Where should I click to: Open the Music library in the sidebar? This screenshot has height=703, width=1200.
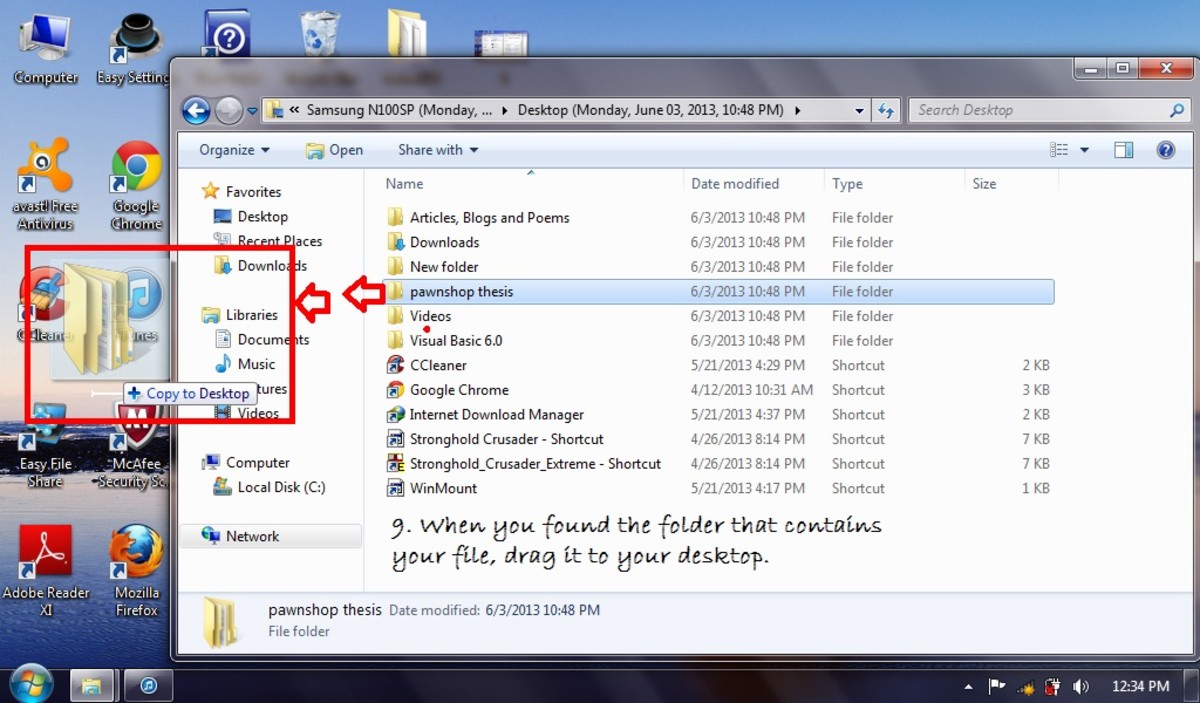click(x=255, y=364)
